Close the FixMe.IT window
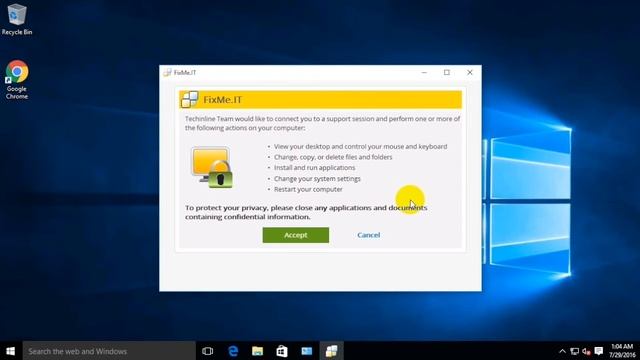The height and width of the screenshot is (360, 640). (x=470, y=72)
